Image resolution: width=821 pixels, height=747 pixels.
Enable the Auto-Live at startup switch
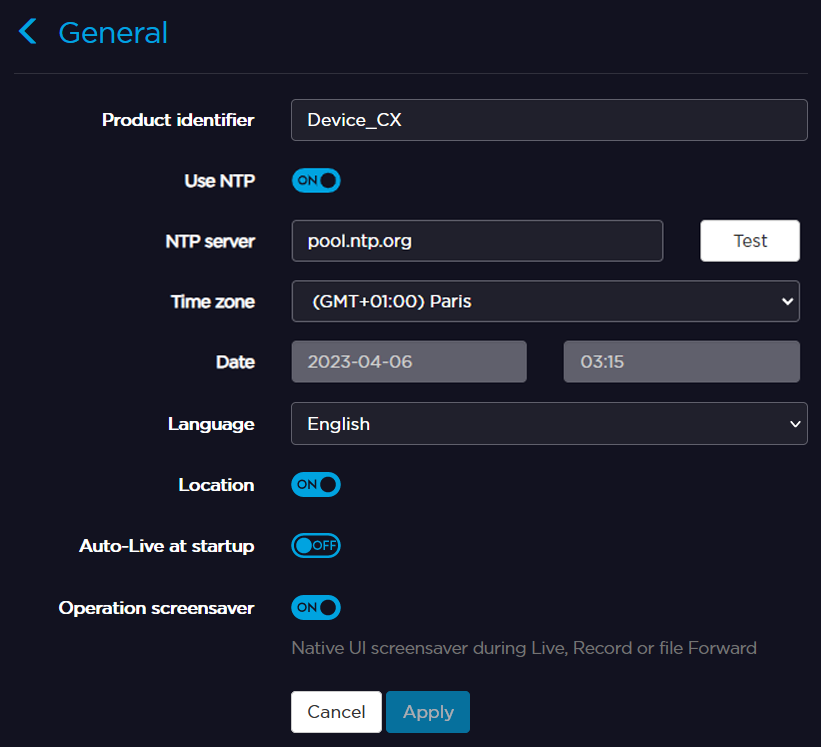point(316,546)
